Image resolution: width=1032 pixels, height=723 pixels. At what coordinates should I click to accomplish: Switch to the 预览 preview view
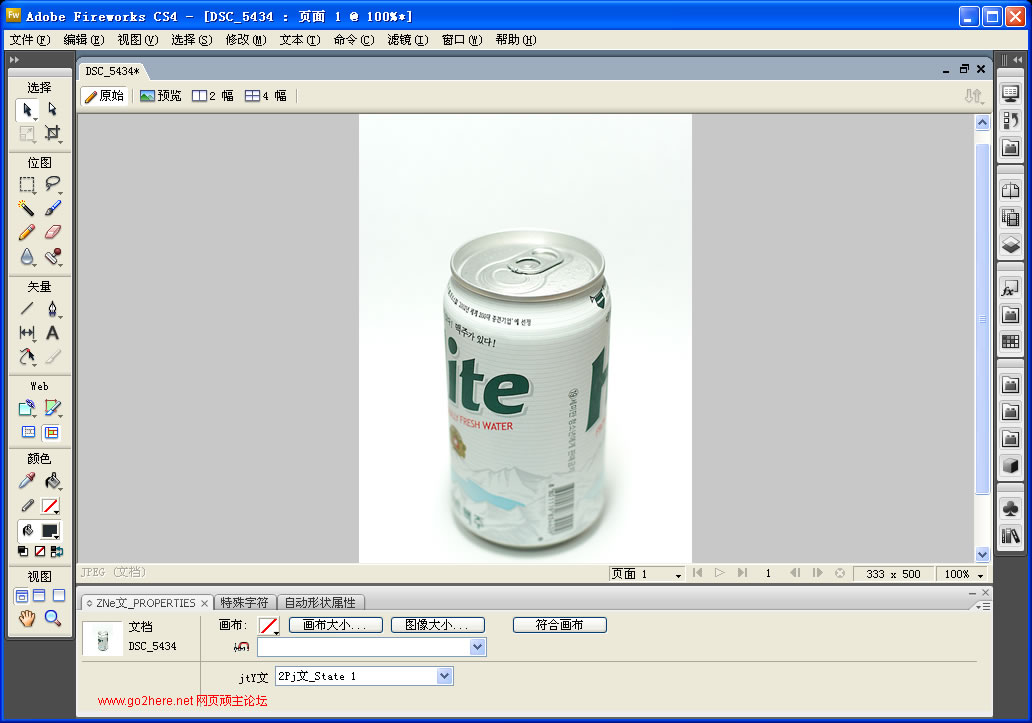tap(161, 96)
